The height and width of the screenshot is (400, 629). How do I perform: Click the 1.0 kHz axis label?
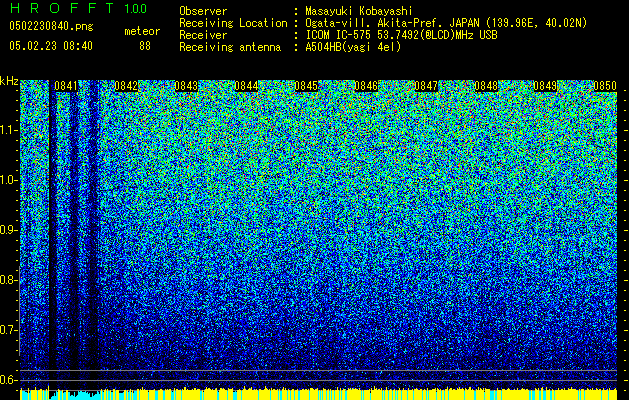pyautogui.click(x=9, y=180)
